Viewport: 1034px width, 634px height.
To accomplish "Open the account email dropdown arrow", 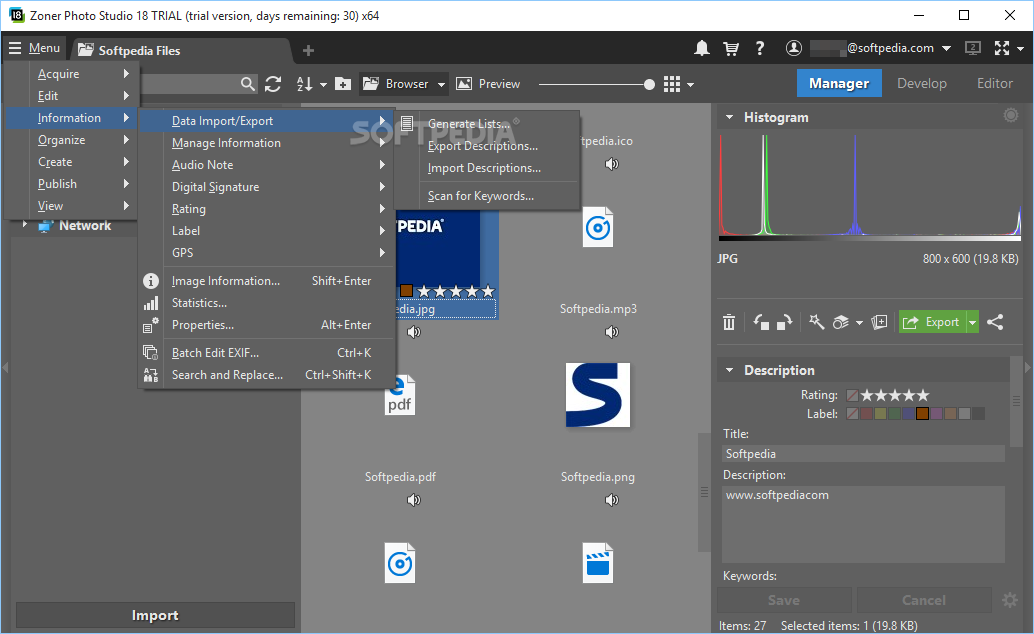I will pos(946,48).
